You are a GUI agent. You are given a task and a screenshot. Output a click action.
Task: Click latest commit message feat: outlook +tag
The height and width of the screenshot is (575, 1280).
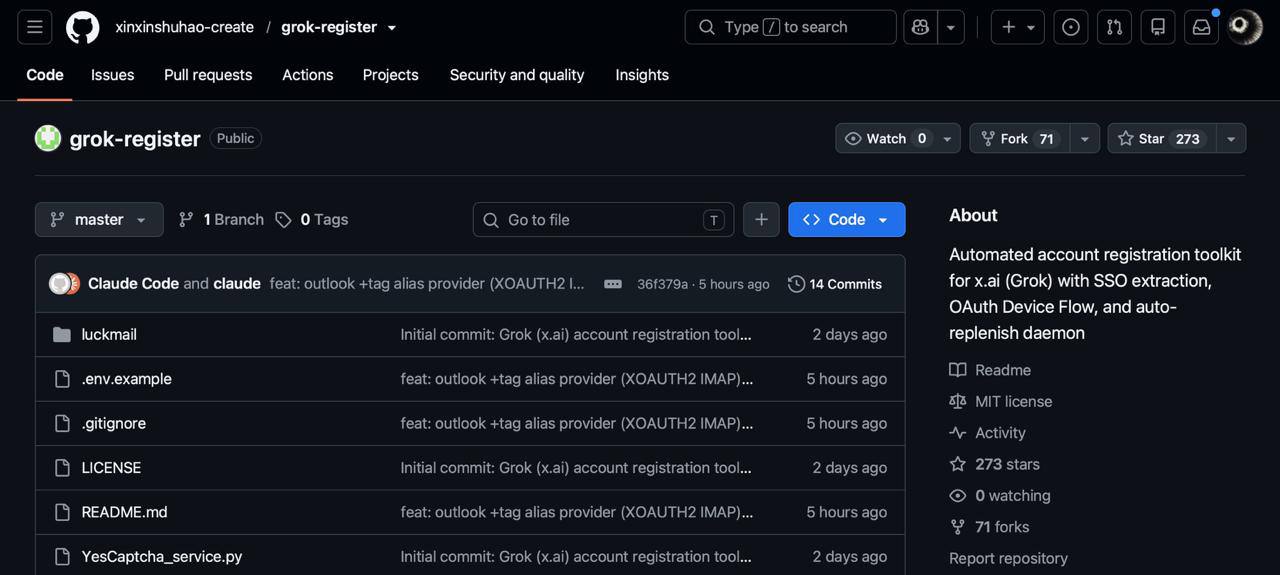(427, 283)
